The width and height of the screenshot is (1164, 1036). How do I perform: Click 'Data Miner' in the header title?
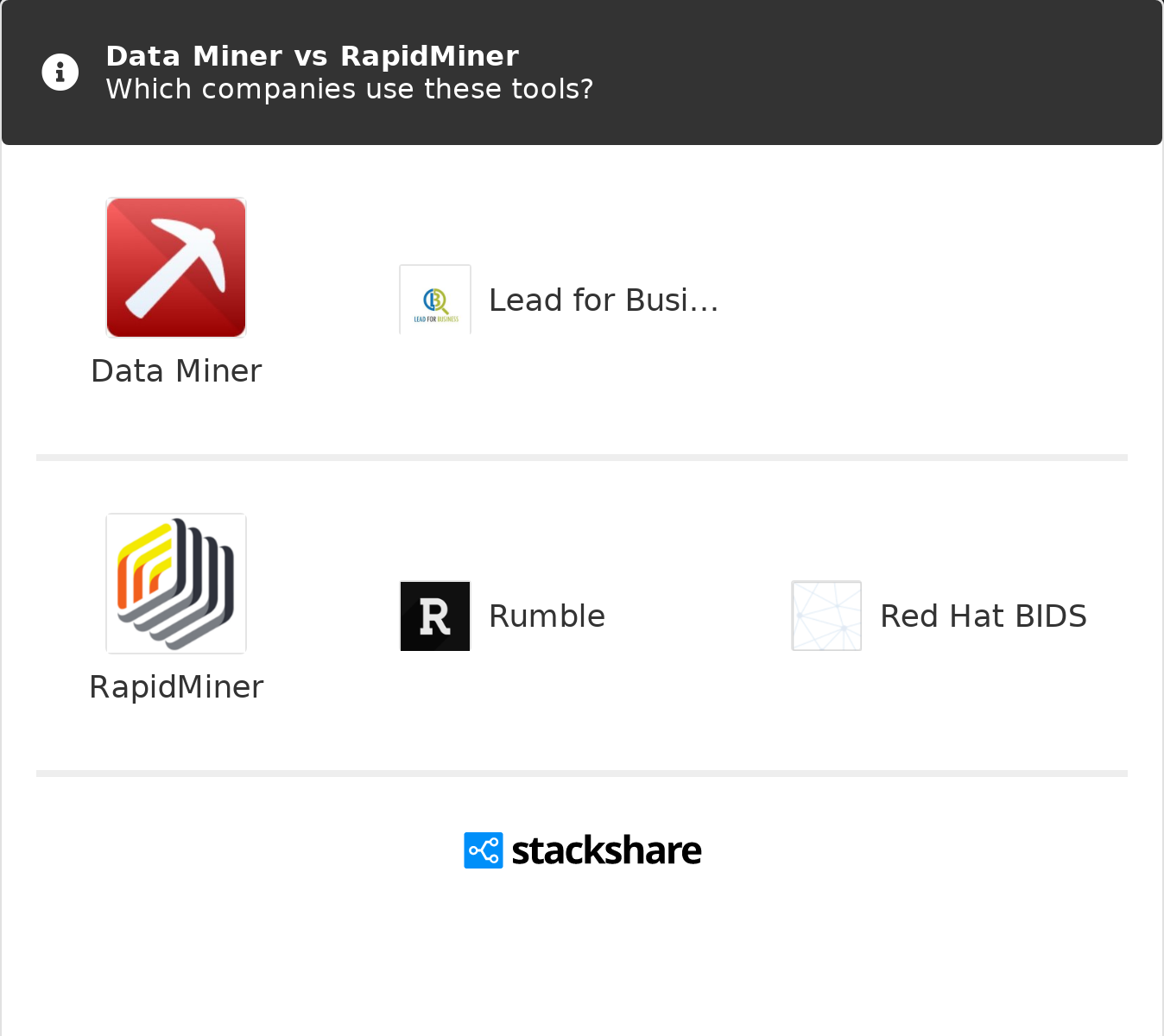[x=193, y=56]
